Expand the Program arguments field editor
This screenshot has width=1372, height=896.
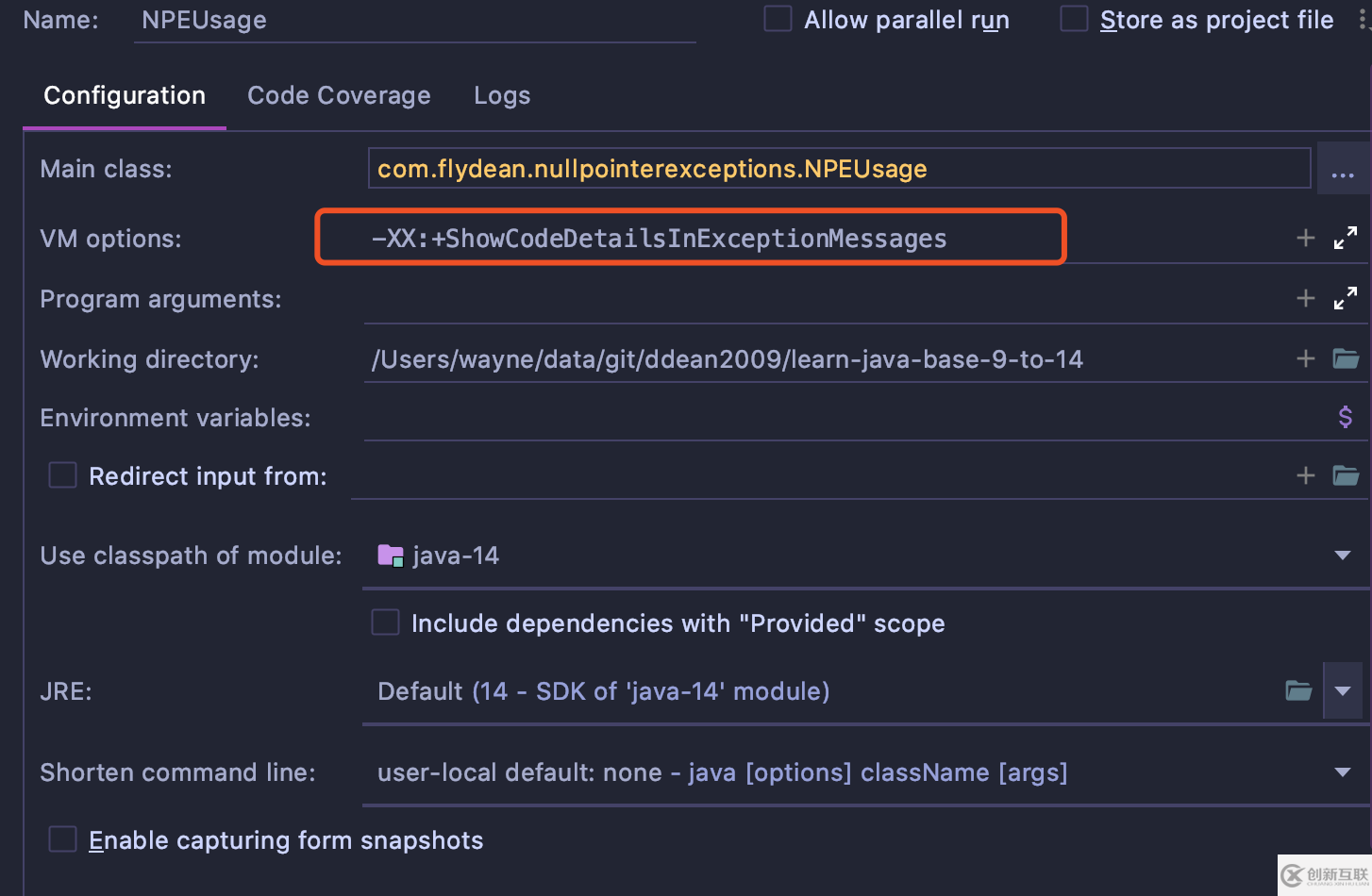click(1346, 298)
